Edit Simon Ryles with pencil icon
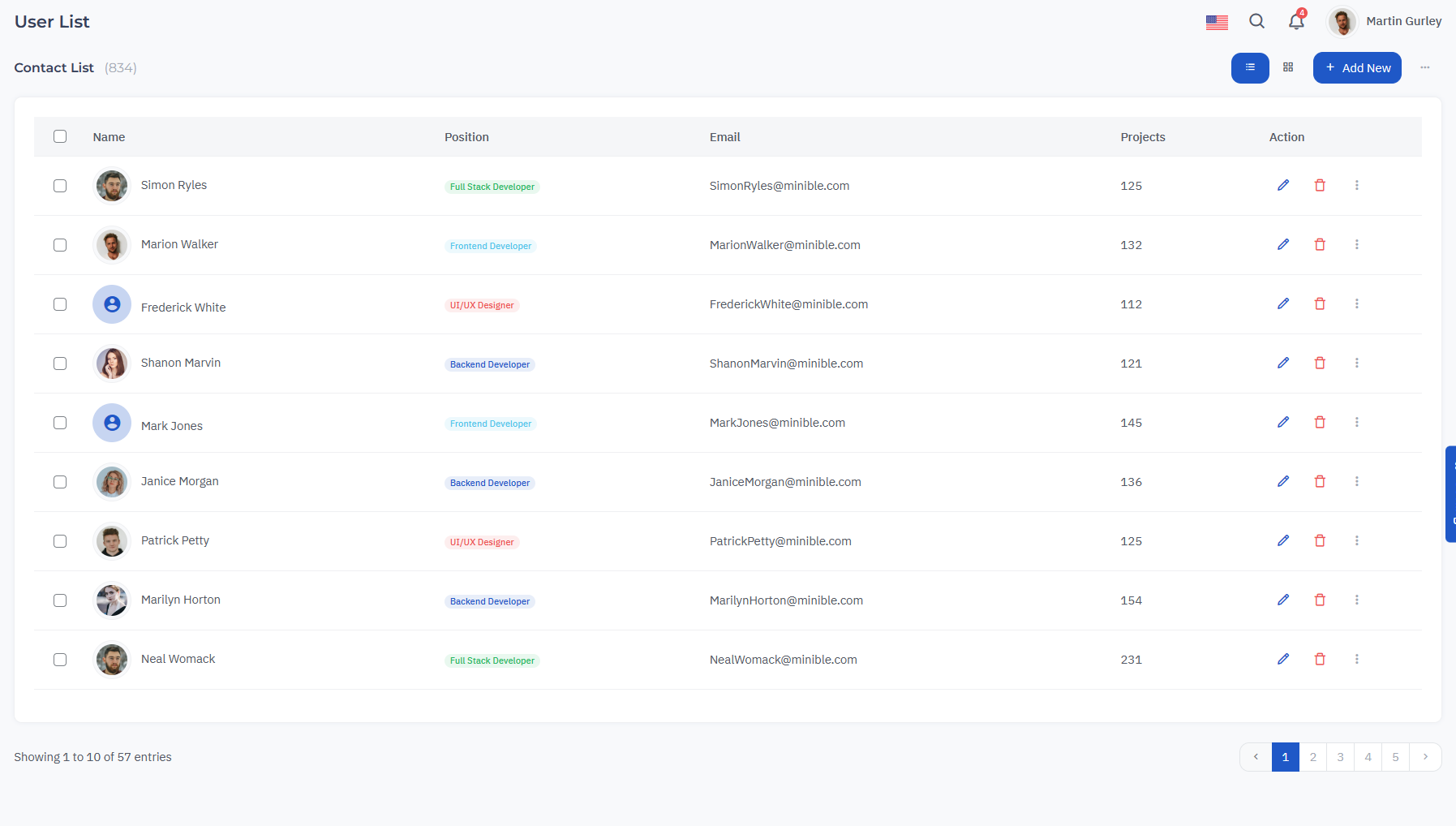Screen dimensions: 1456x826 coord(1283,185)
